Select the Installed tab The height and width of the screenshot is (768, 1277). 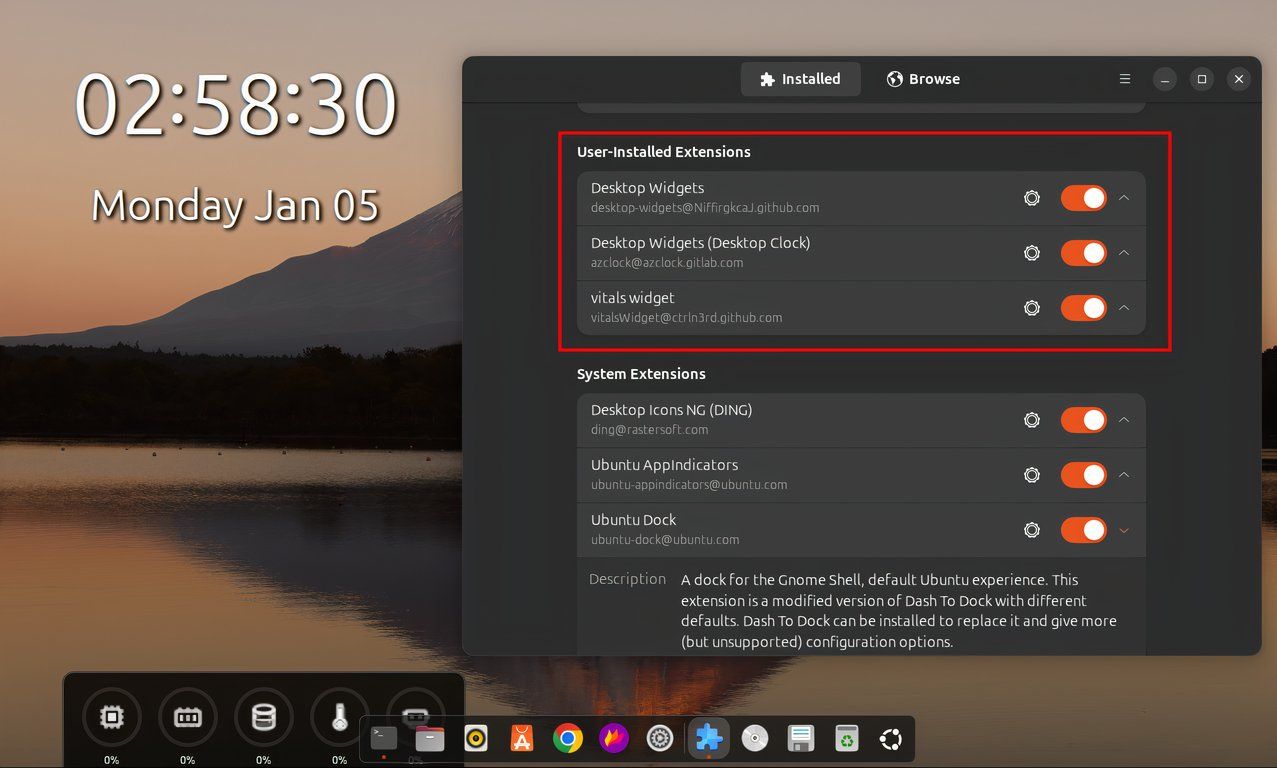pyautogui.click(x=800, y=78)
